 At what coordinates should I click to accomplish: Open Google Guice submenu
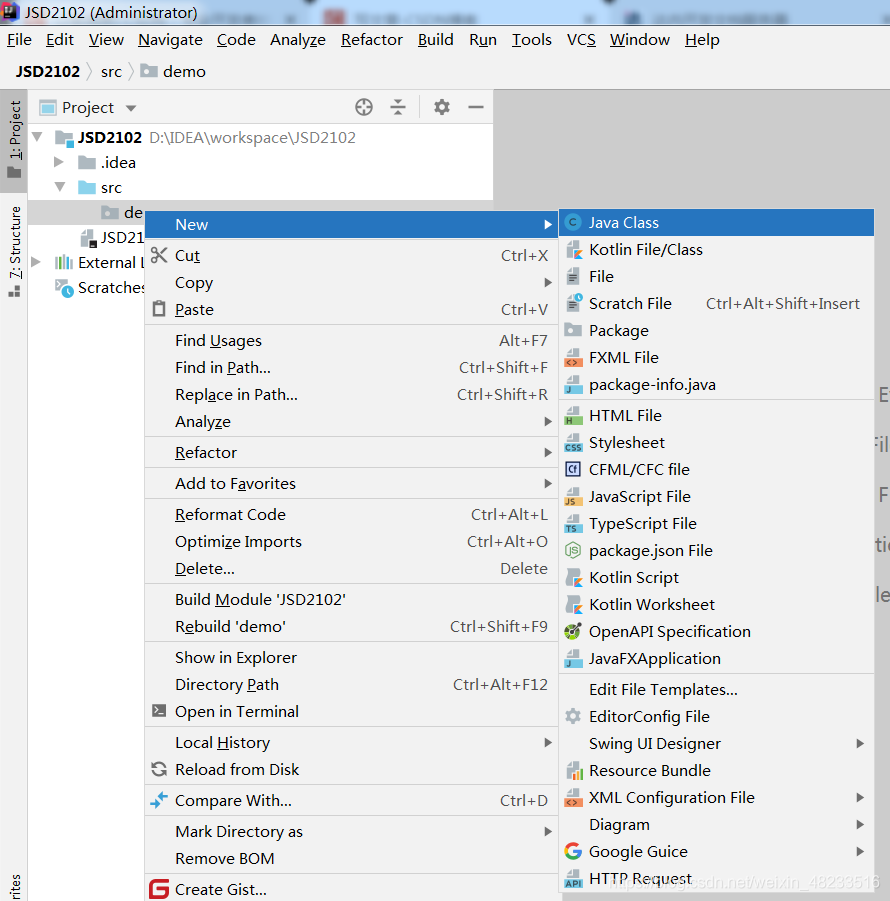click(x=716, y=852)
